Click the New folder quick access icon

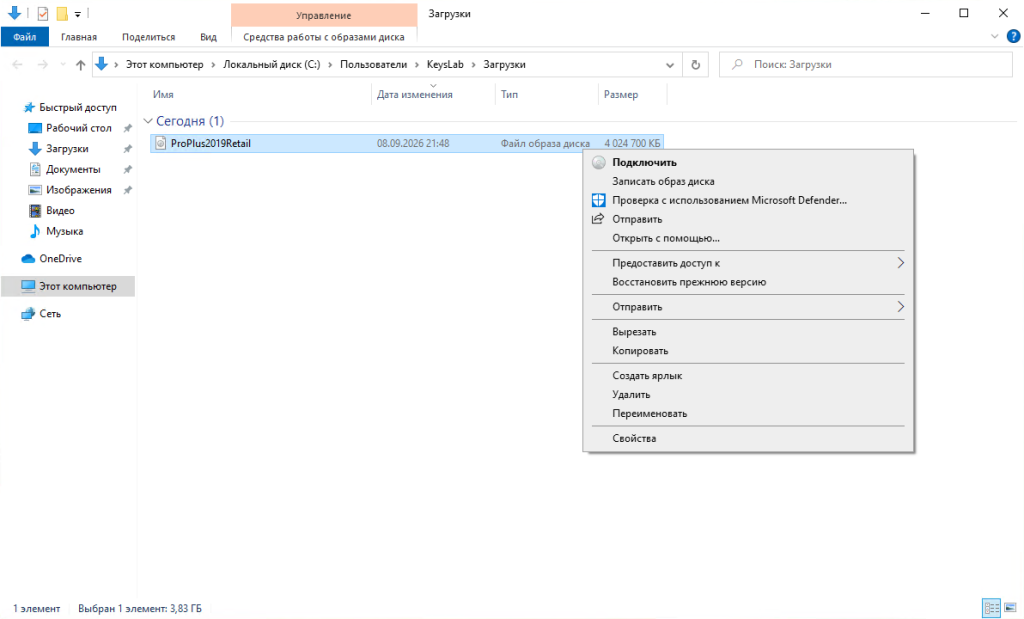pos(62,13)
